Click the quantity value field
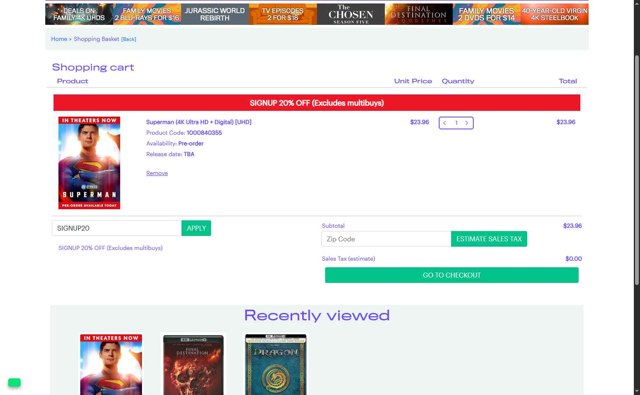This screenshot has width=640, height=395. 456,123
